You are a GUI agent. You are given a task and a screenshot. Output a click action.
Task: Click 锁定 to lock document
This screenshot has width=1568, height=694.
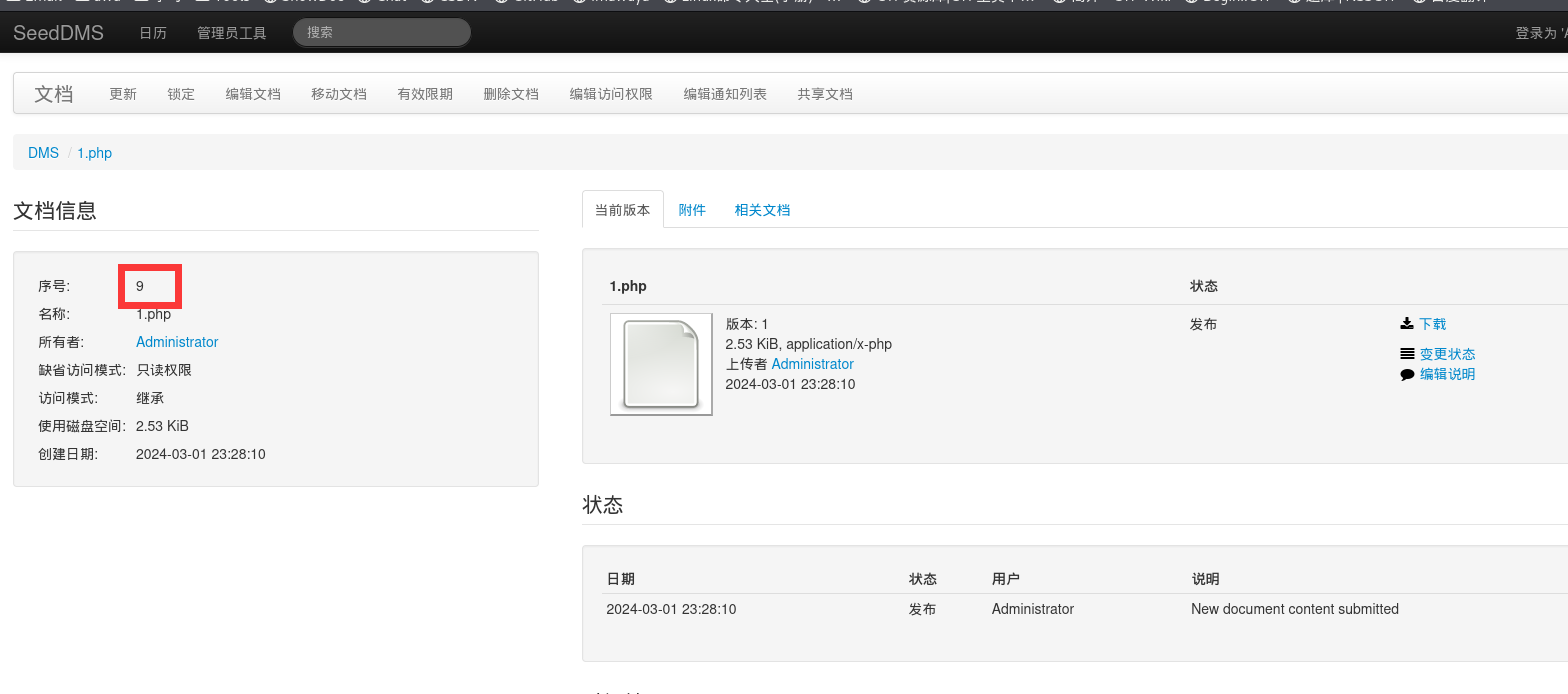pos(181,94)
